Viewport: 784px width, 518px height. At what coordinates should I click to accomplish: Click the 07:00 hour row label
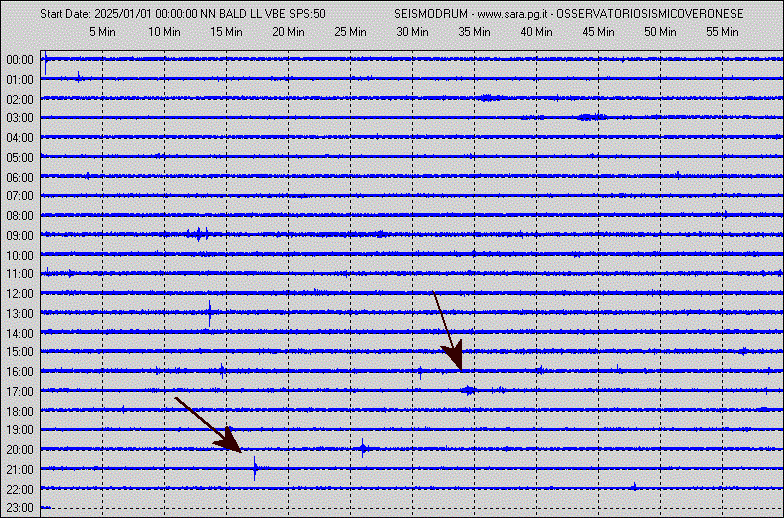(20, 196)
